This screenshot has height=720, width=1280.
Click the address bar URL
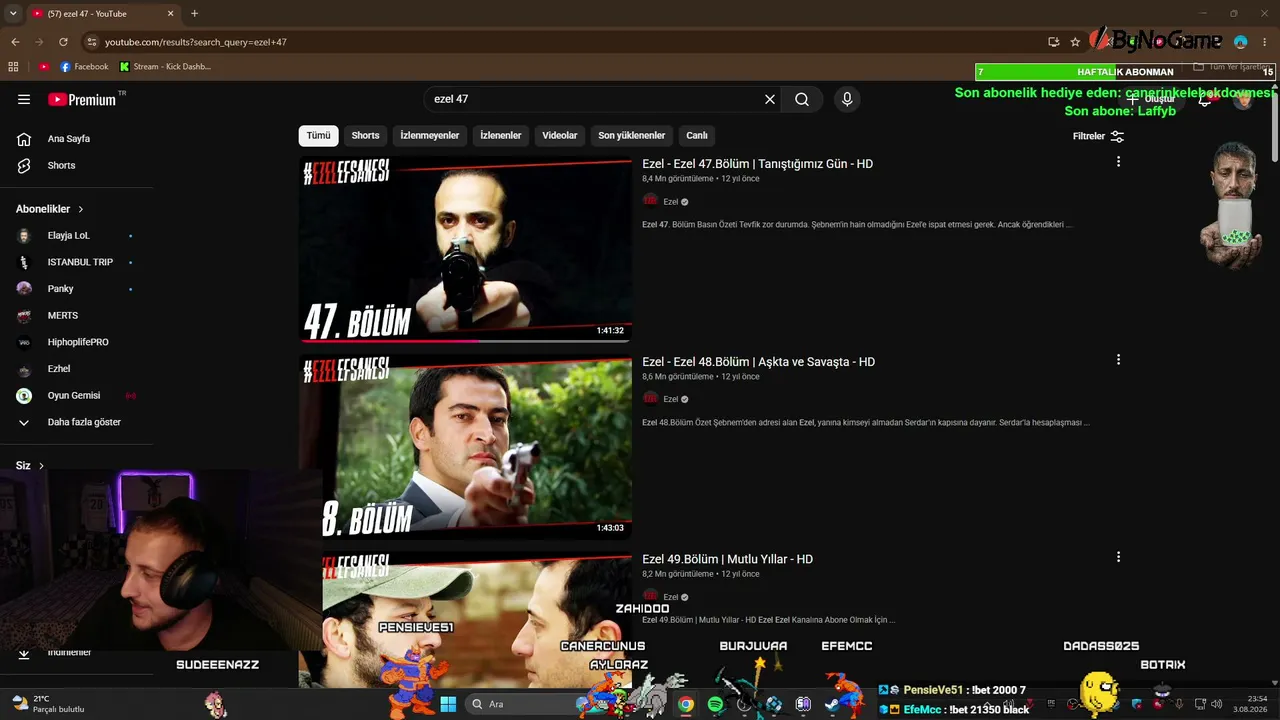(x=196, y=42)
